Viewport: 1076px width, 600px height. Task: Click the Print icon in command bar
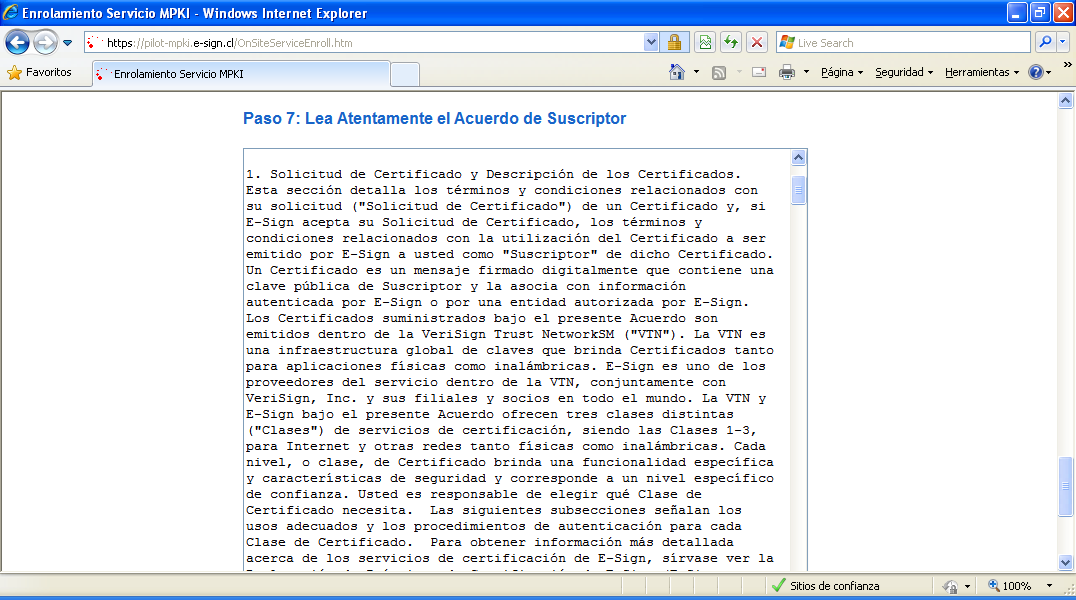tap(787, 72)
